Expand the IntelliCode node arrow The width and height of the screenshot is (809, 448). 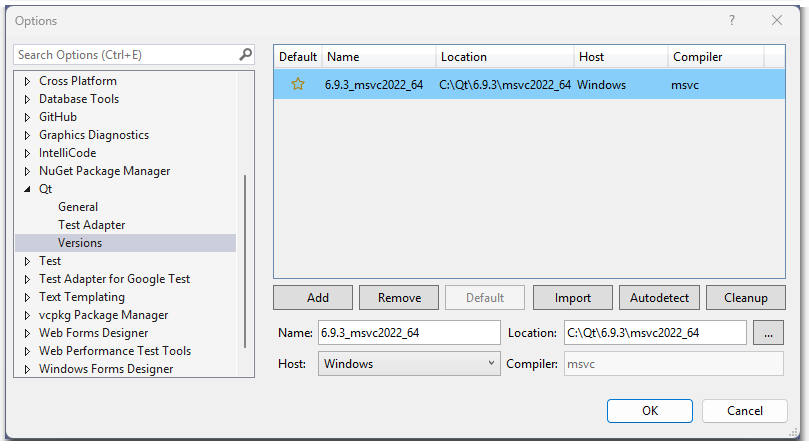[27, 153]
